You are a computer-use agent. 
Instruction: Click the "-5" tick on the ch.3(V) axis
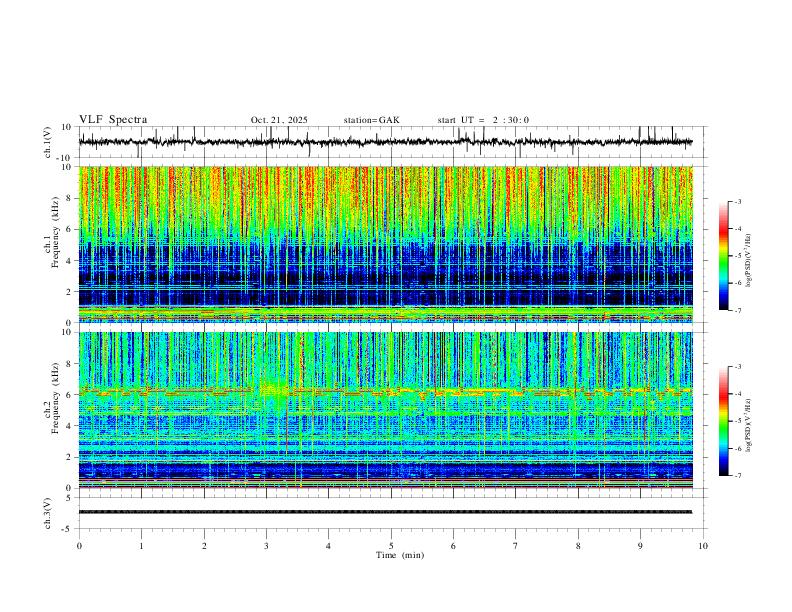tap(68, 529)
